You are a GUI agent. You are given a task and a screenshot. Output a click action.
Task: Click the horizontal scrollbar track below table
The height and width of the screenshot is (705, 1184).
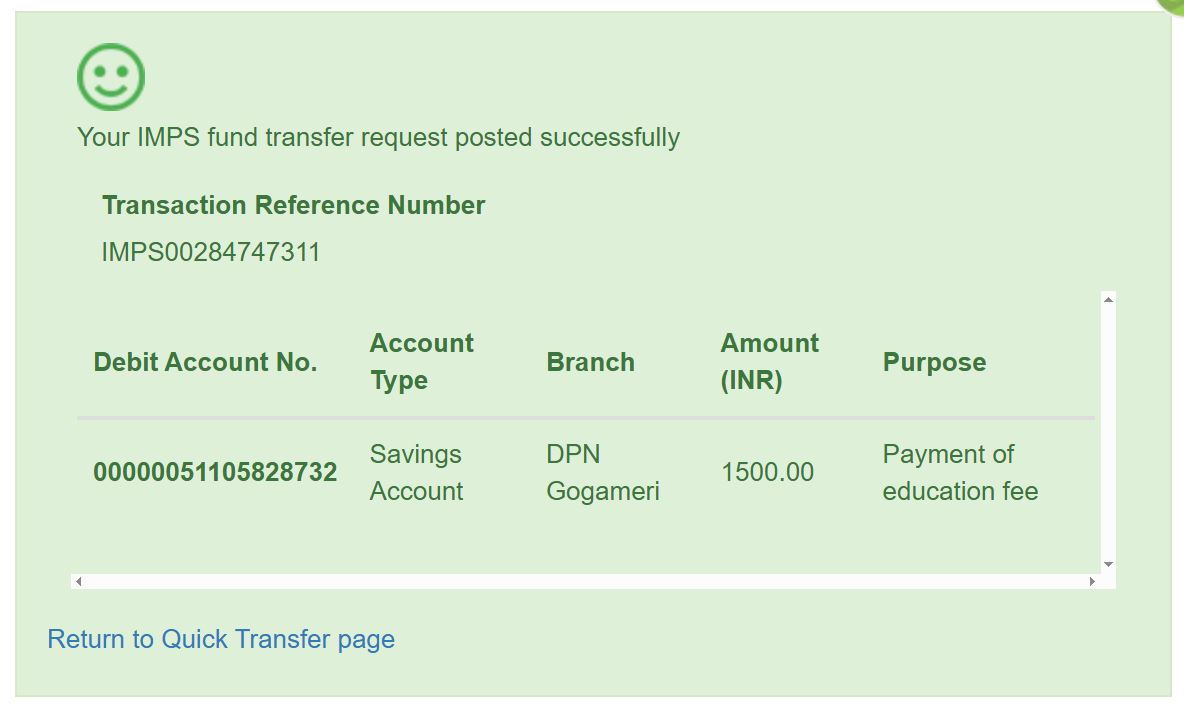point(585,581)
